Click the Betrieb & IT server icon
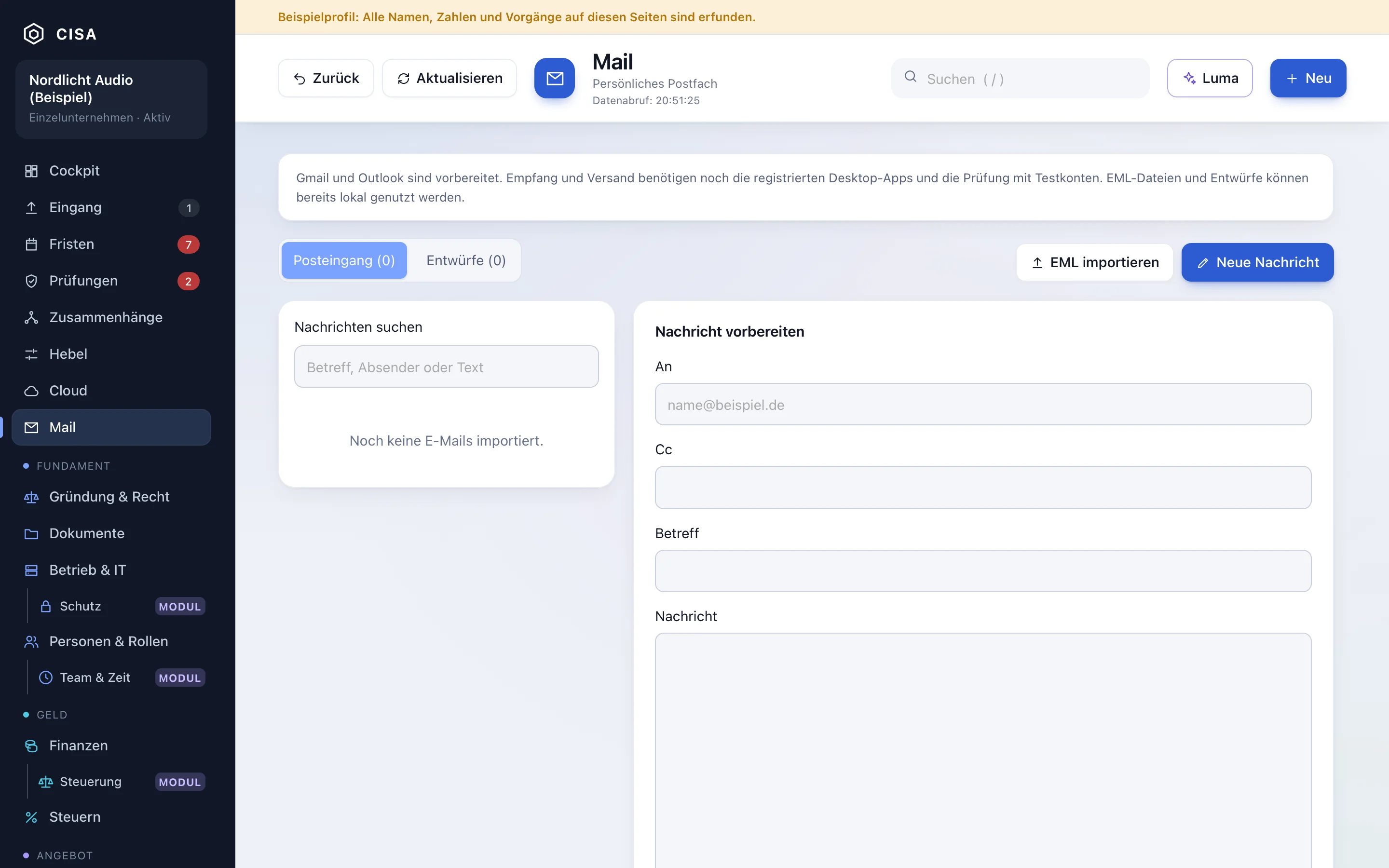Screen dimensions: 1389x868 click(31, 570)
